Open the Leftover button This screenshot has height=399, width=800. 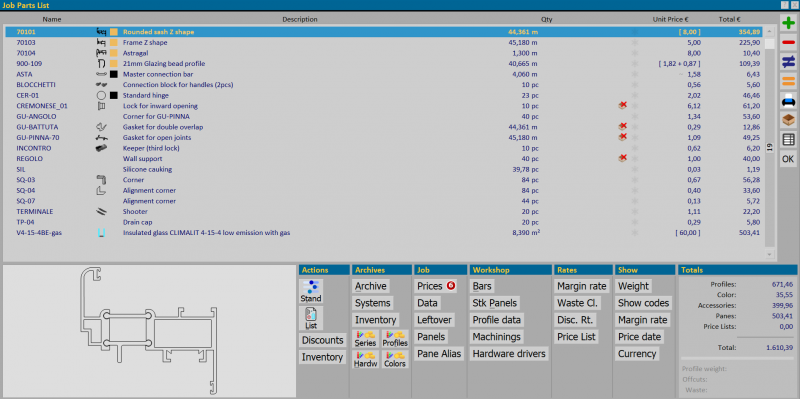click(434, 320)
